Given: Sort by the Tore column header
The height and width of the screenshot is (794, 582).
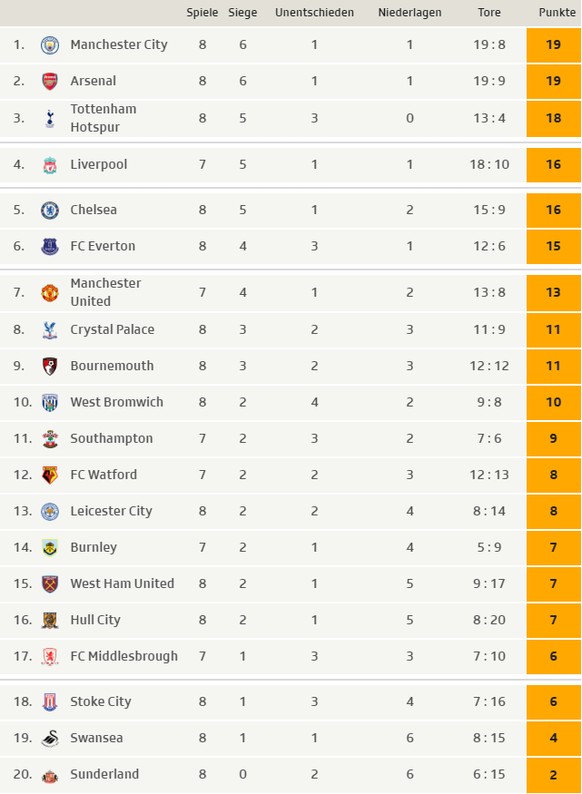Looking at the screenshot, I should point(489,12).
